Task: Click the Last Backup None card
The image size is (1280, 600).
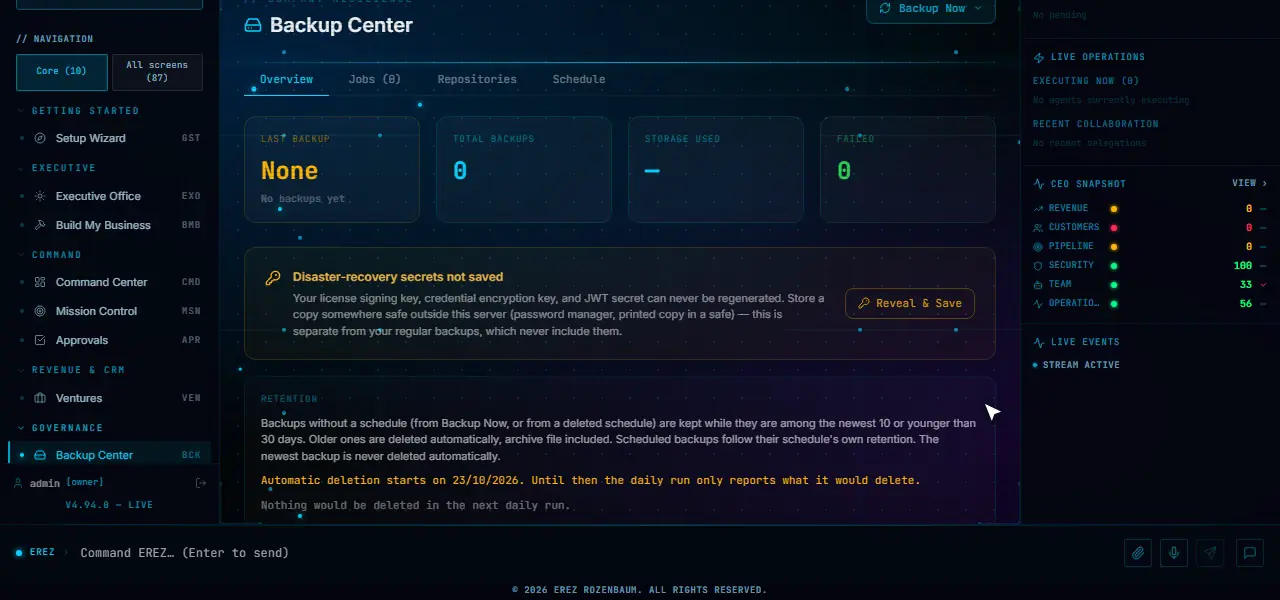Action: point(332,169)
